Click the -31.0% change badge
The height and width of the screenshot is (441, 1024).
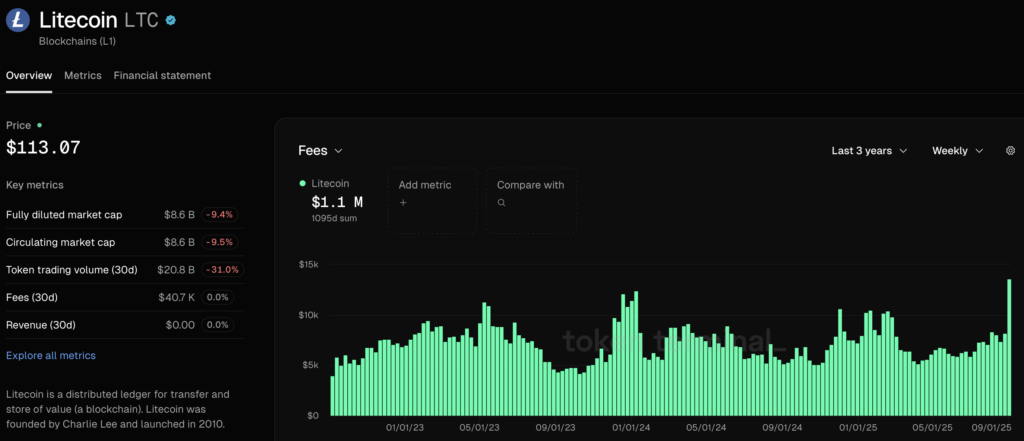[x=221, y=269]
